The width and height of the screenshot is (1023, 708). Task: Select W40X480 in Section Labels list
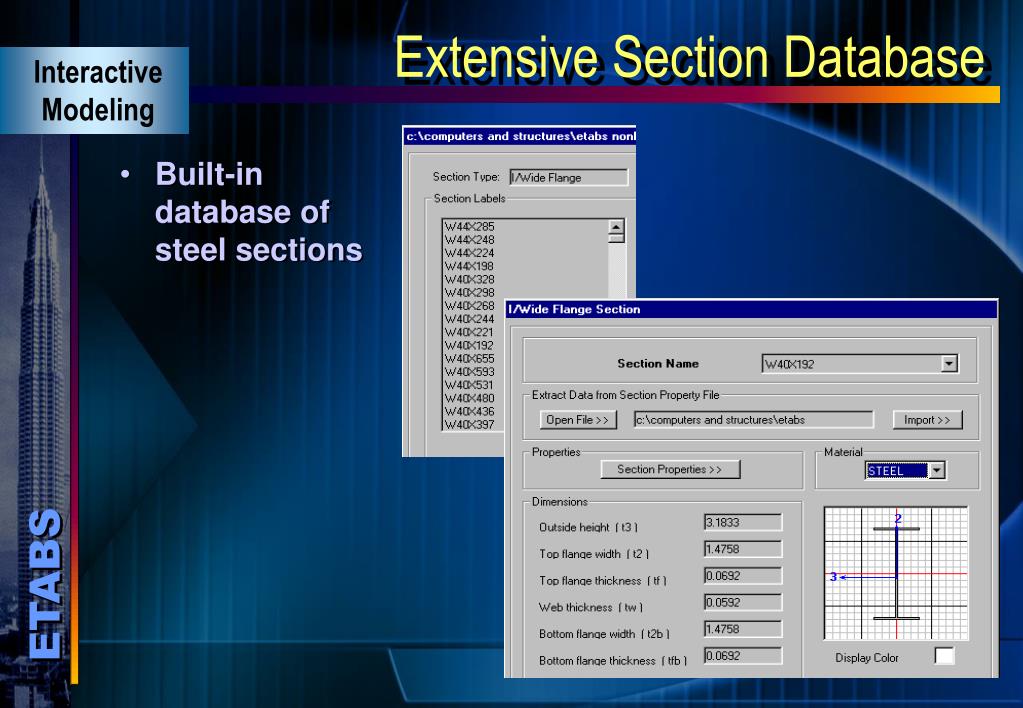pos(470,398)
